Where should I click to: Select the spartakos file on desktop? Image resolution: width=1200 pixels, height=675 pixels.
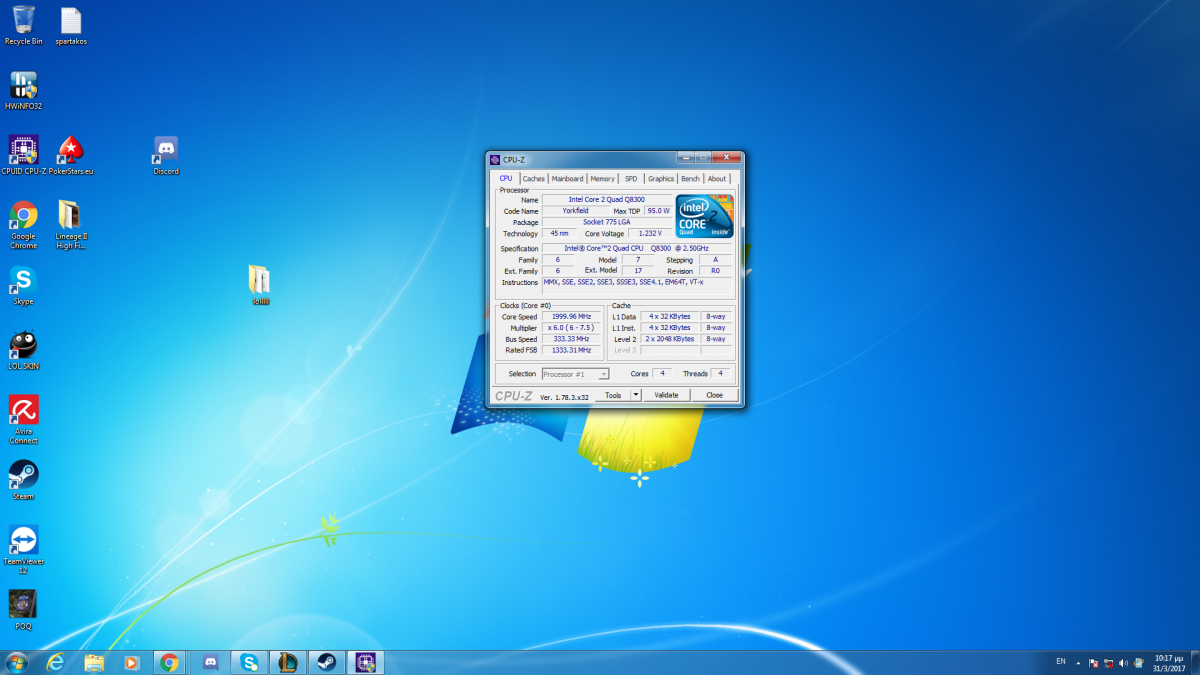click(71, 25)
